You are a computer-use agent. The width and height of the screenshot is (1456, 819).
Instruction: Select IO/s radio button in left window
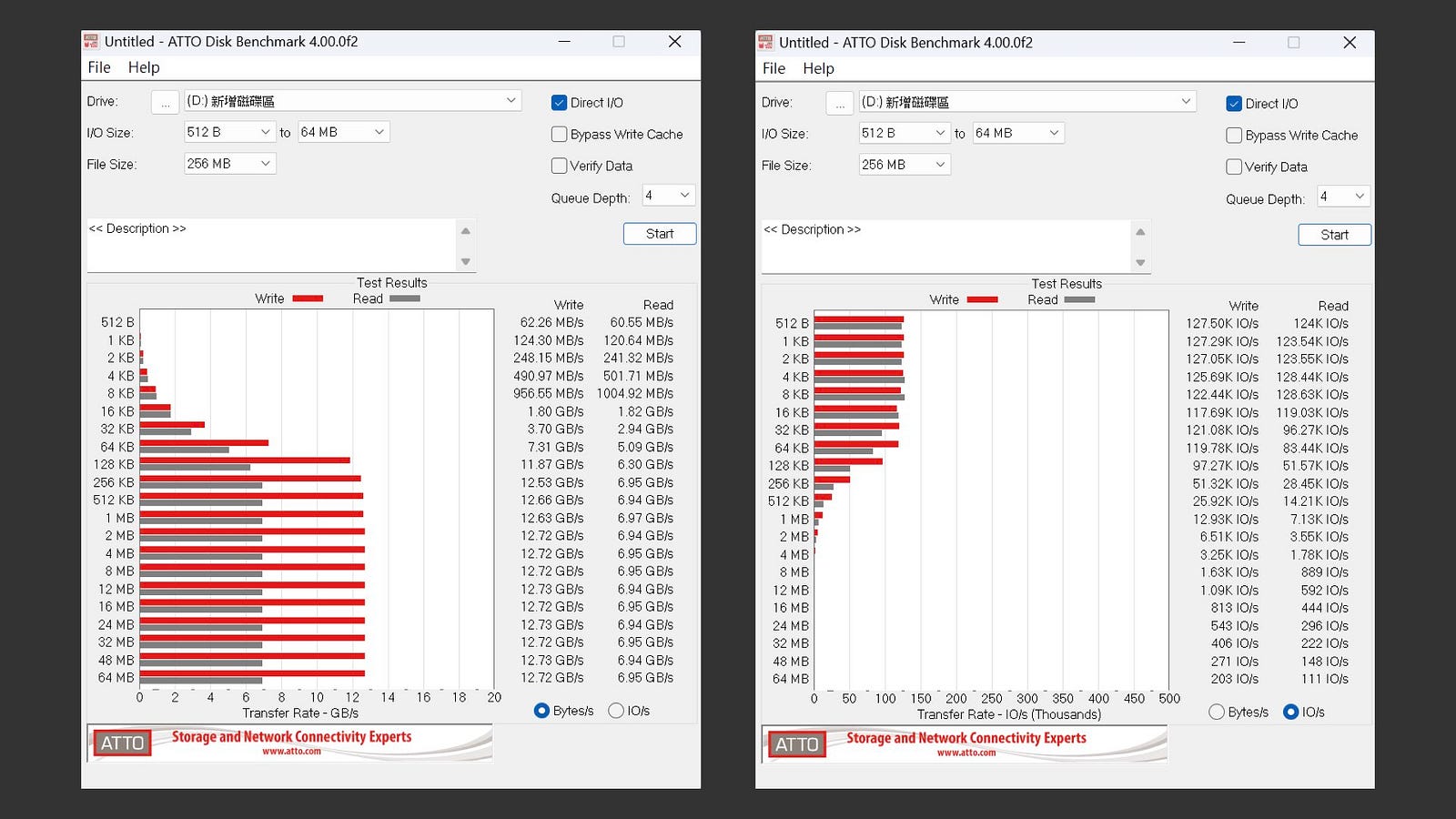(616, 711)
